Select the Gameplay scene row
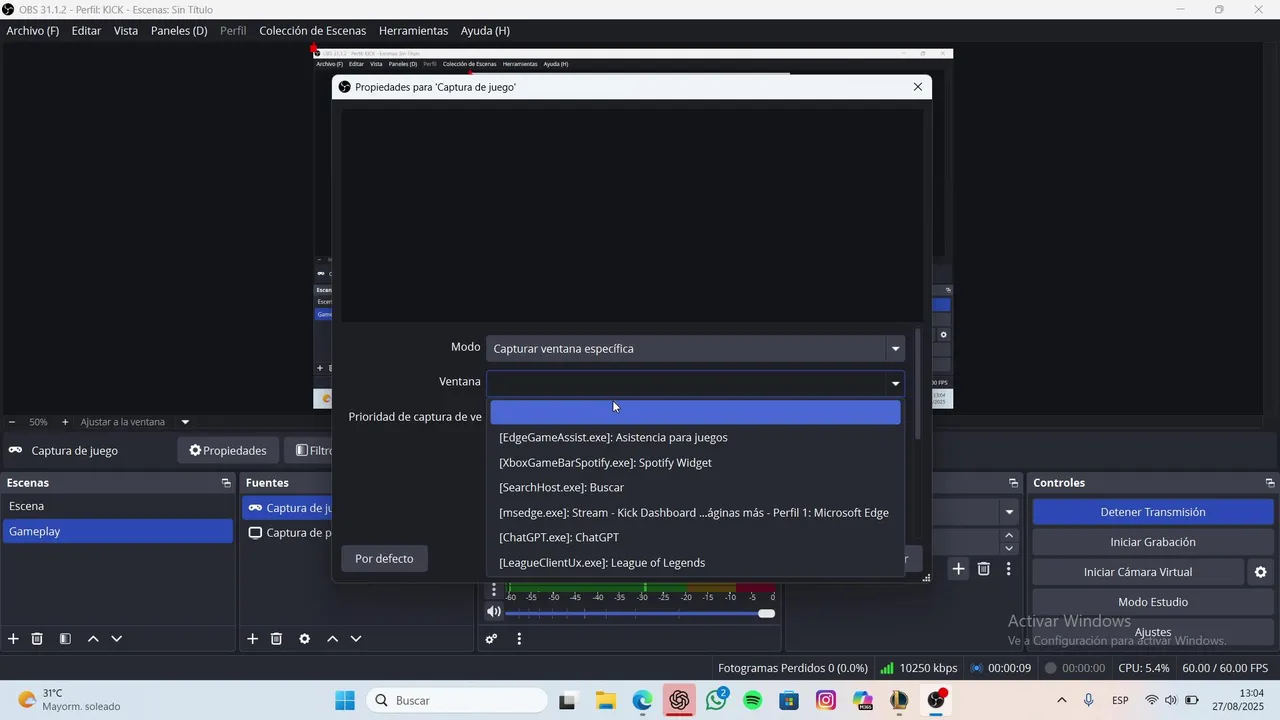The width and height of the screenshot is (1280, 720). pyautogui.click(x=118, y=531)
